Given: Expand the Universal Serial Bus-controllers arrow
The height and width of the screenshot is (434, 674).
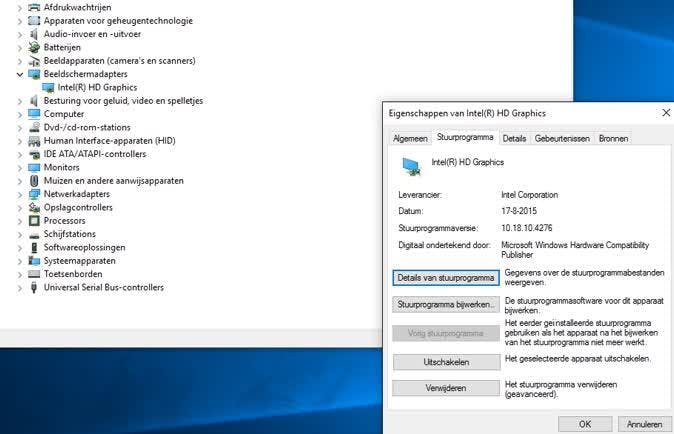Looking at the screenshot, I should pyautogui.click(x=20, y=288).
